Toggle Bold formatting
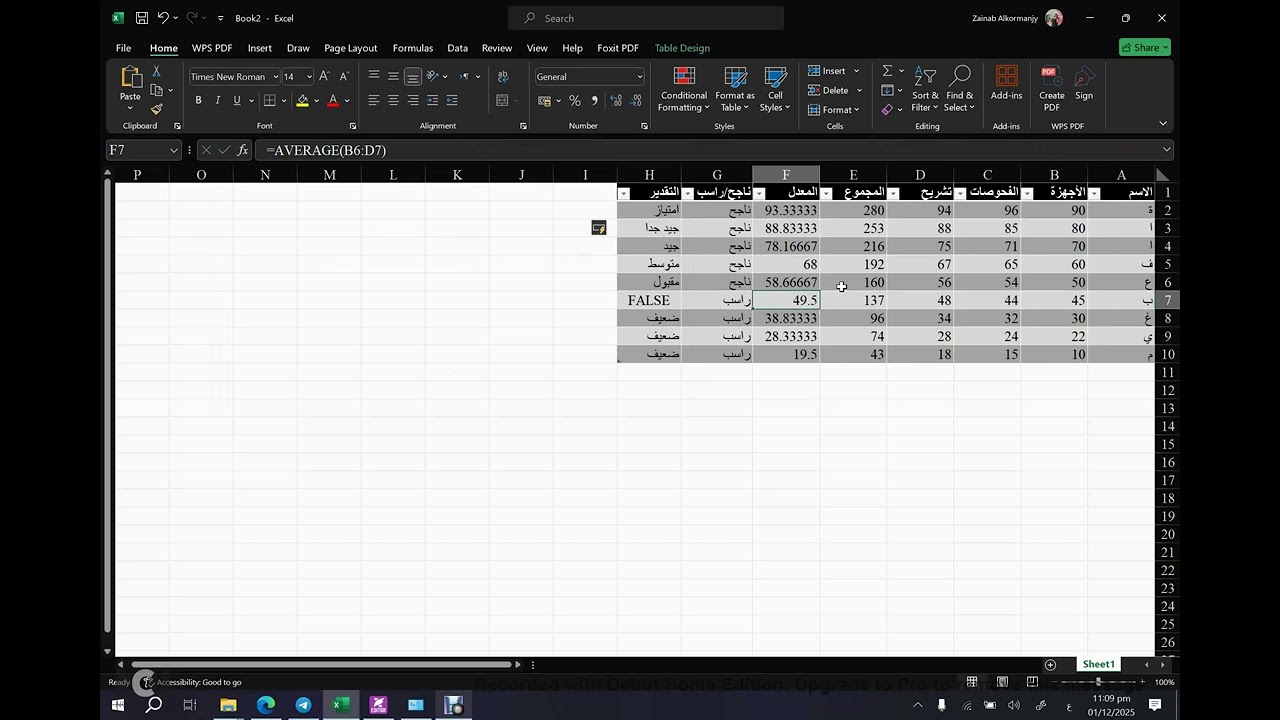1280x720 pixels. (198, 100)
